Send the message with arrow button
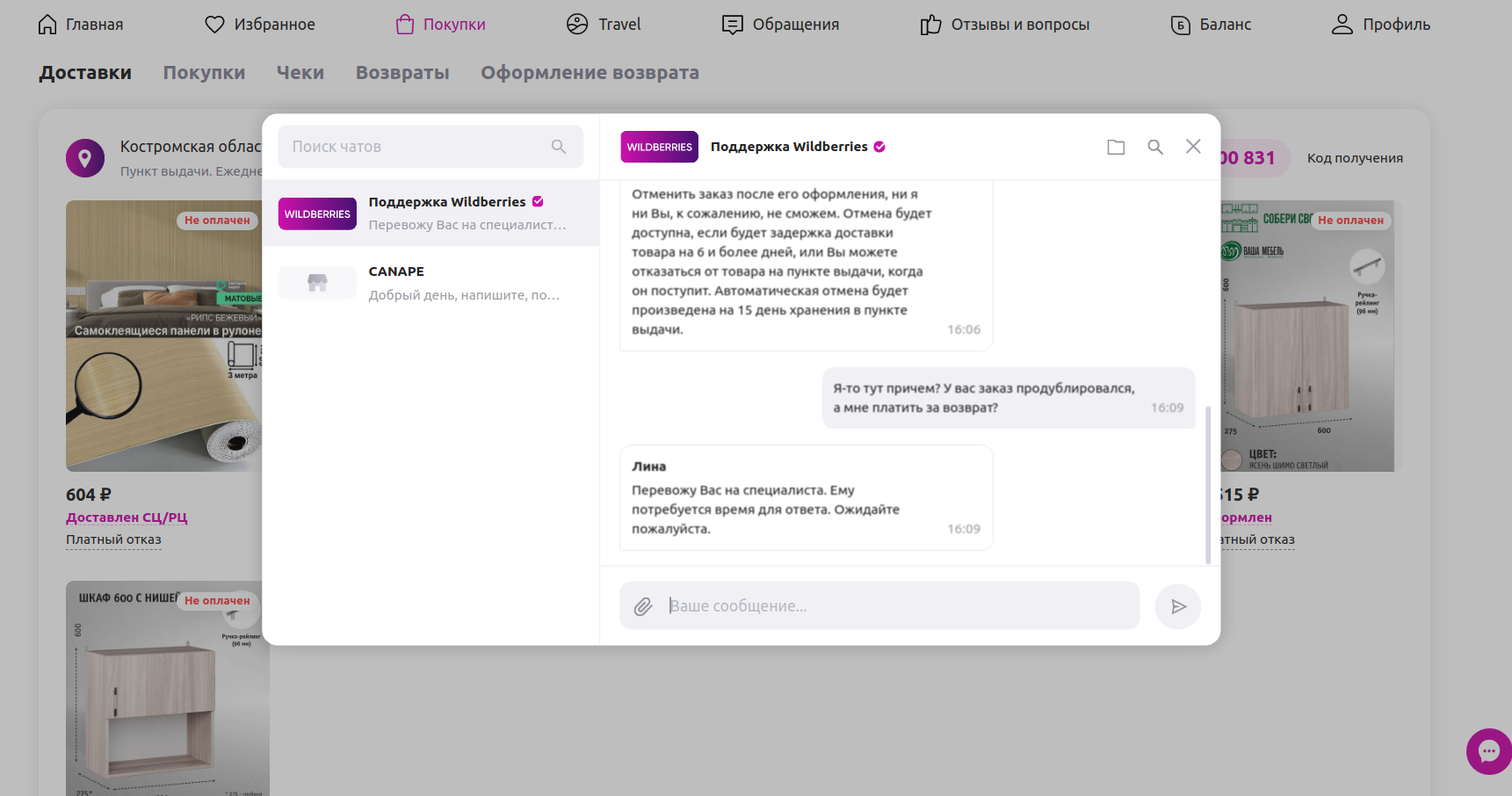1512x796 pixels. coord(1178,606)
